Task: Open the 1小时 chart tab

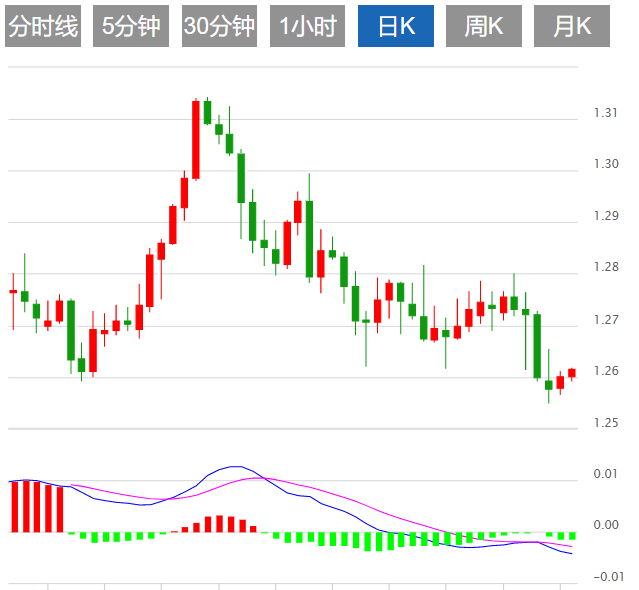Action: click(307, 26)
